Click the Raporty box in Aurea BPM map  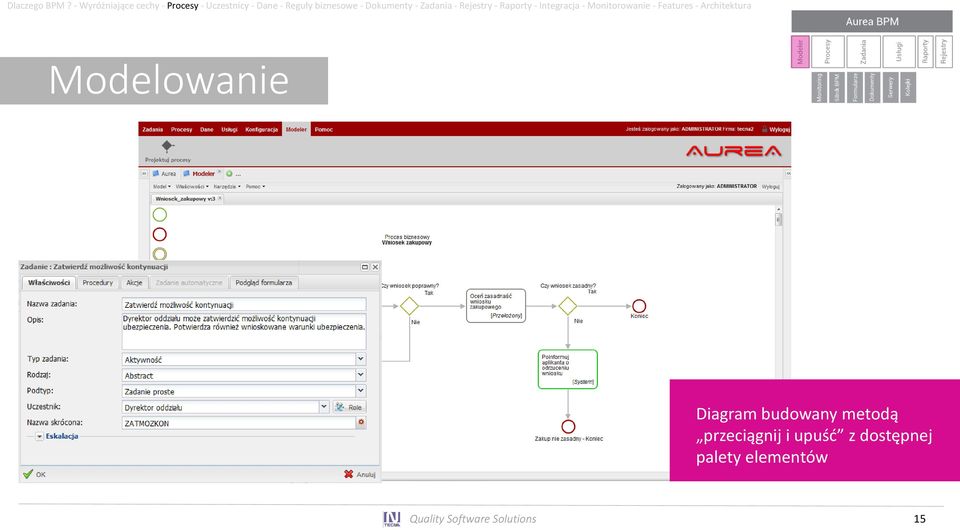click(925, 51)
